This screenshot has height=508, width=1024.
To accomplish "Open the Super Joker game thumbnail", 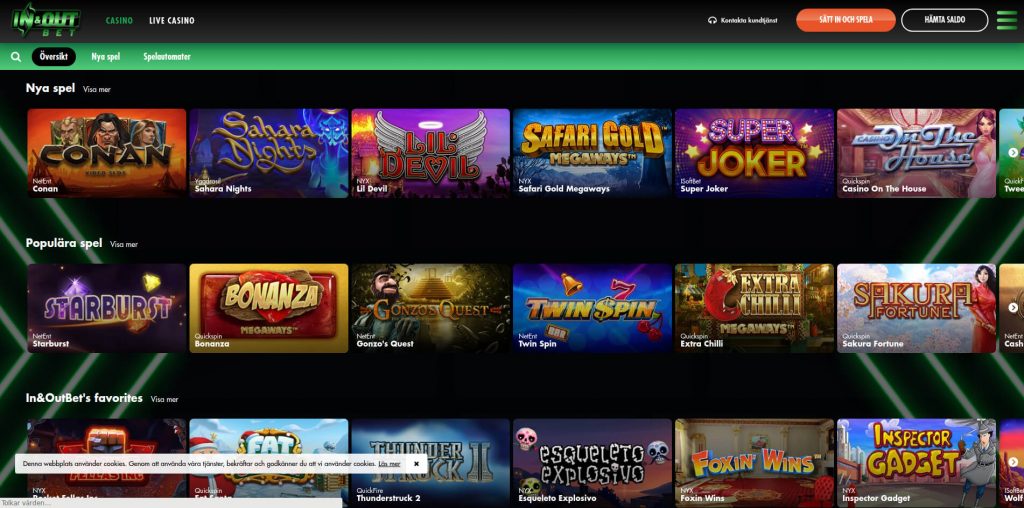I will pos(755,153).
